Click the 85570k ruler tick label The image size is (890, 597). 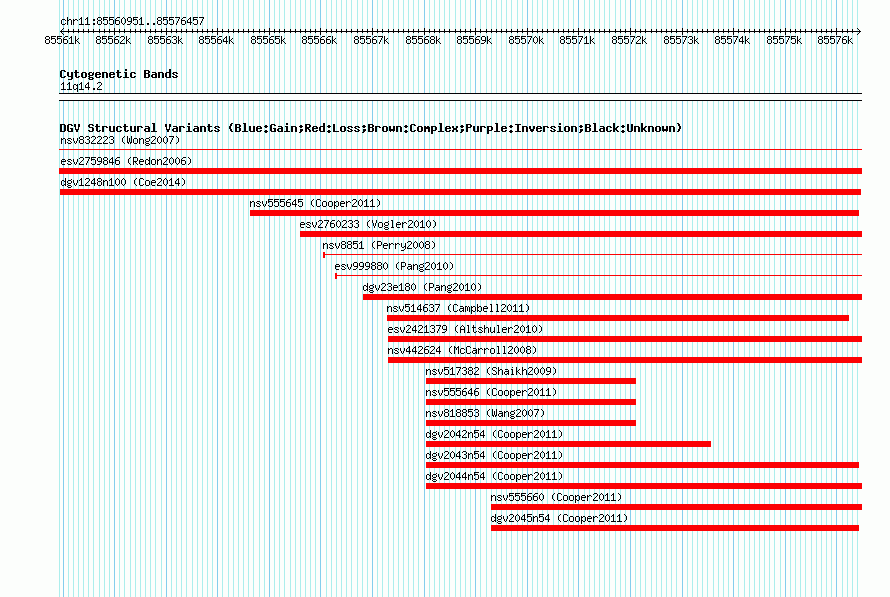pos(526,40)
